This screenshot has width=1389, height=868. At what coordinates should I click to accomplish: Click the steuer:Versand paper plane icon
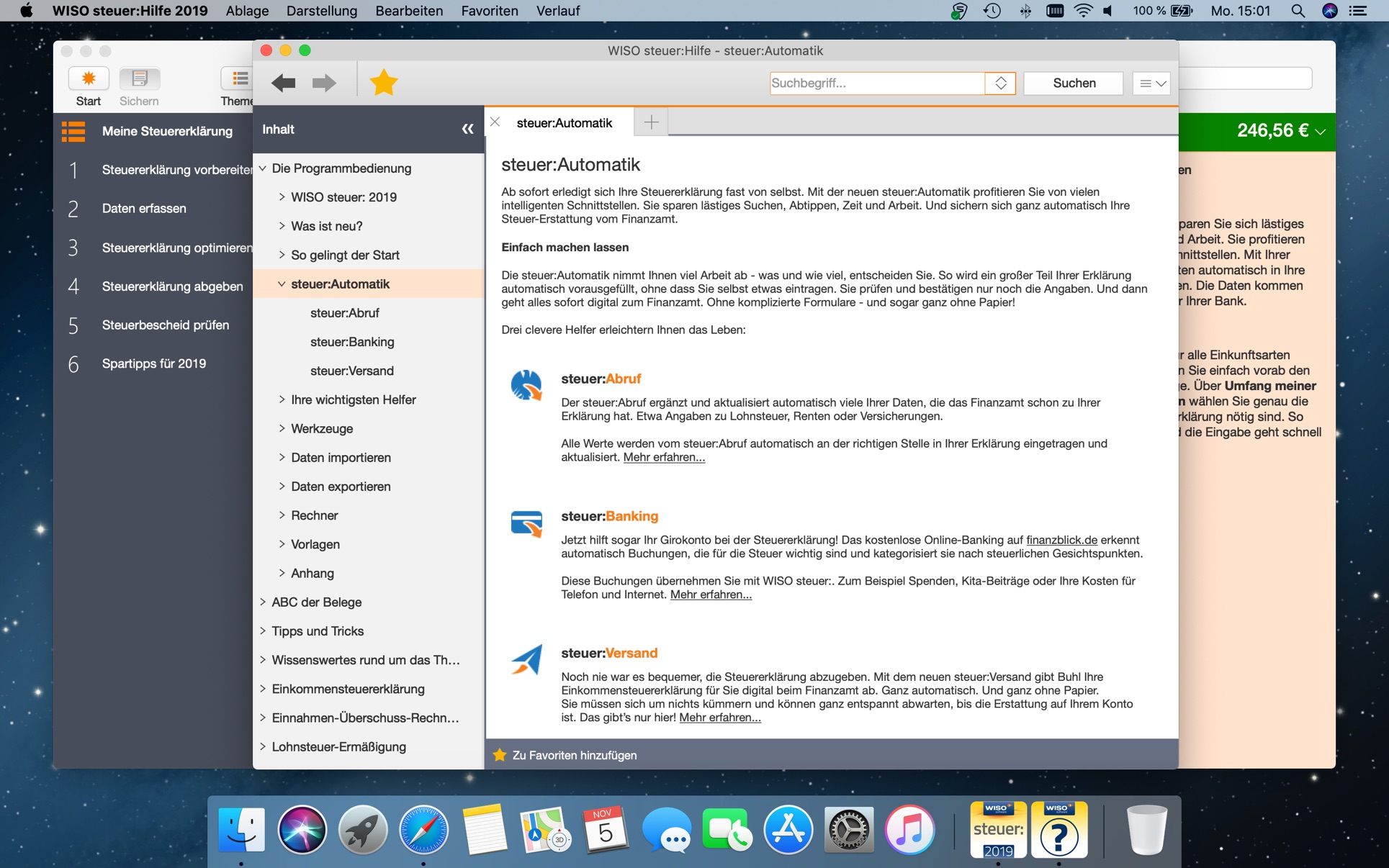[526, 660]
